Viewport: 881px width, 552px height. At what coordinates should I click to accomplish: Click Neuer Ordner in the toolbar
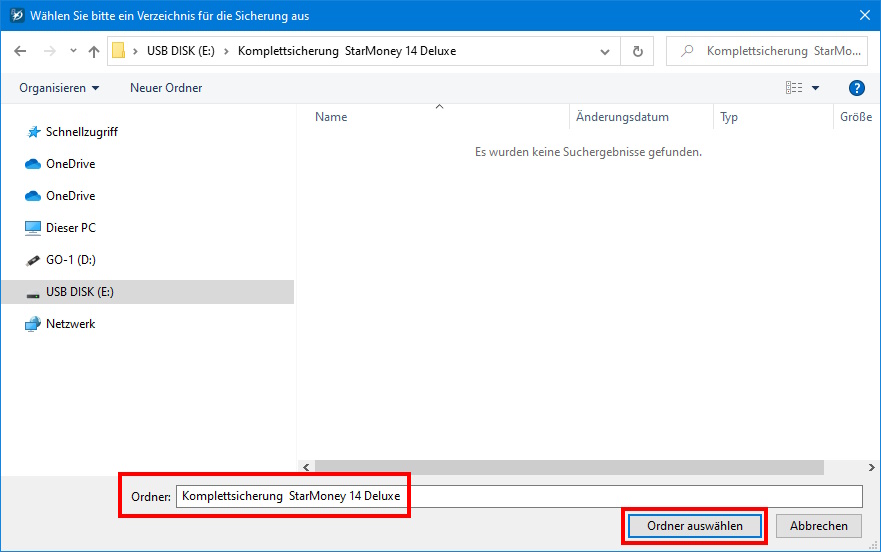point(166,88)
